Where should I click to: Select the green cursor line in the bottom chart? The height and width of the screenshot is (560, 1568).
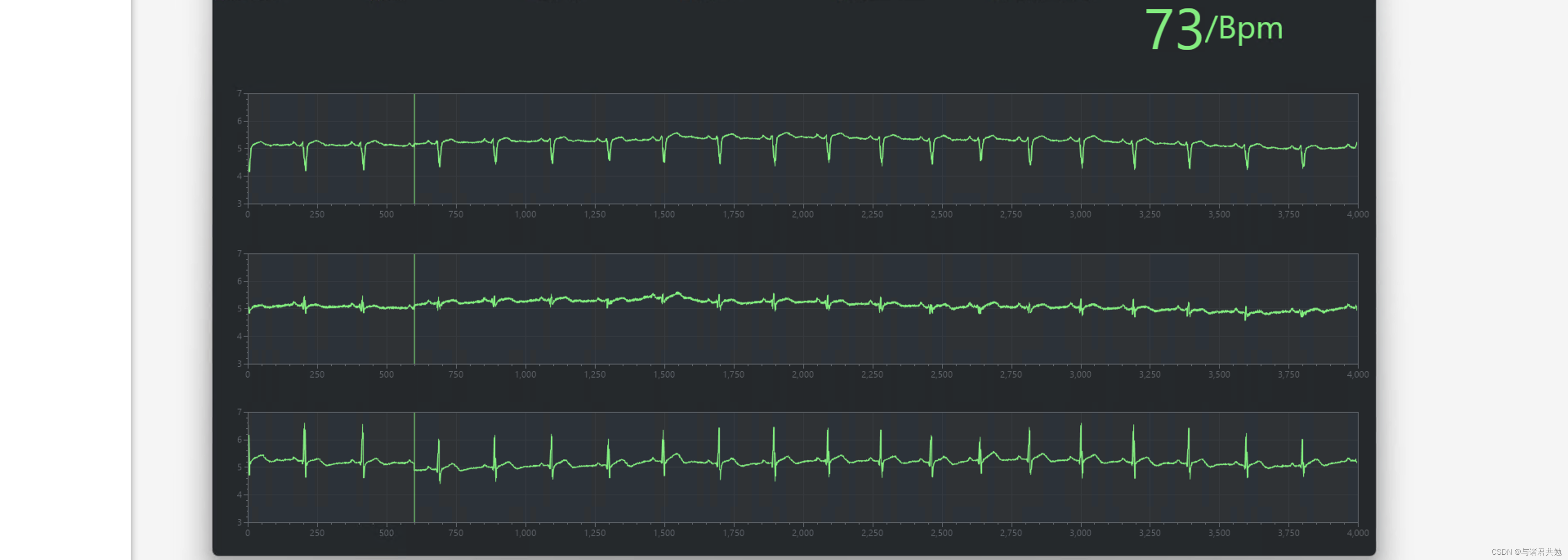click(x=415, y=468)
